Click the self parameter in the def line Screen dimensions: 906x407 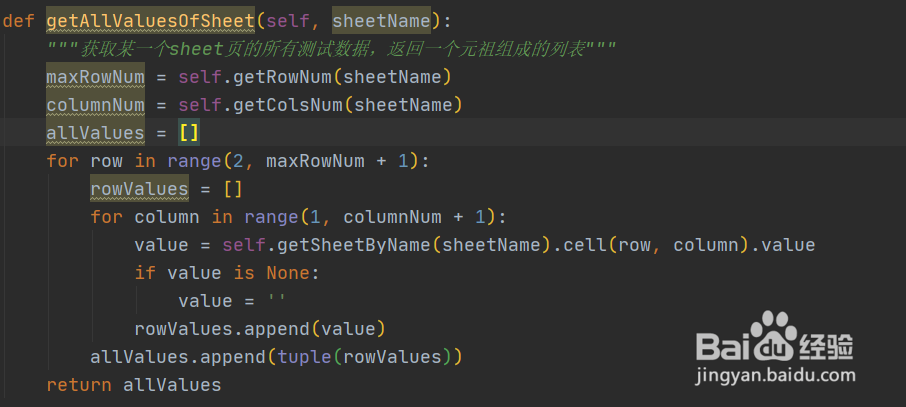pyautogui.click(x=288, y=21)
